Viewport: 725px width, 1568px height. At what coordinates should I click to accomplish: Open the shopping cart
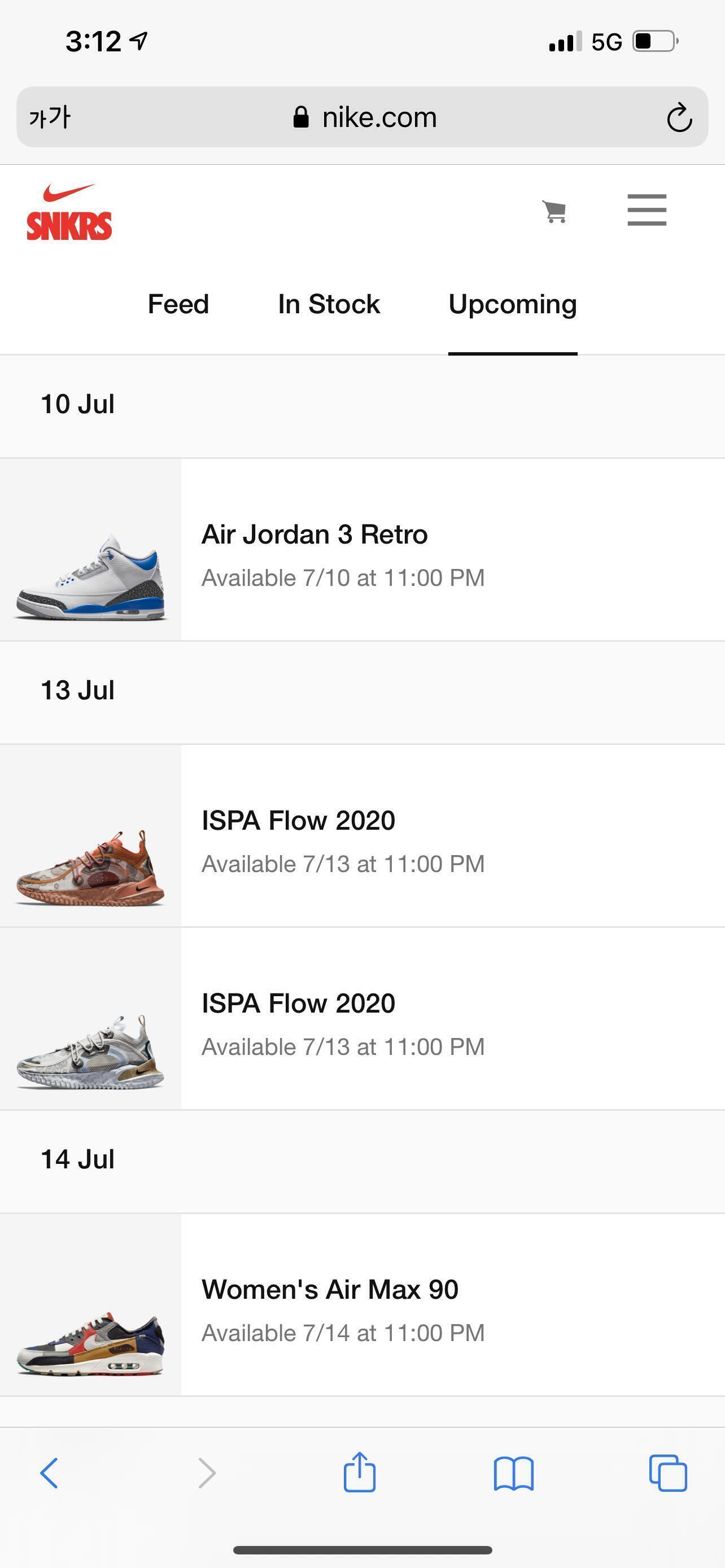pyautogui.click(x=554, y=212)
